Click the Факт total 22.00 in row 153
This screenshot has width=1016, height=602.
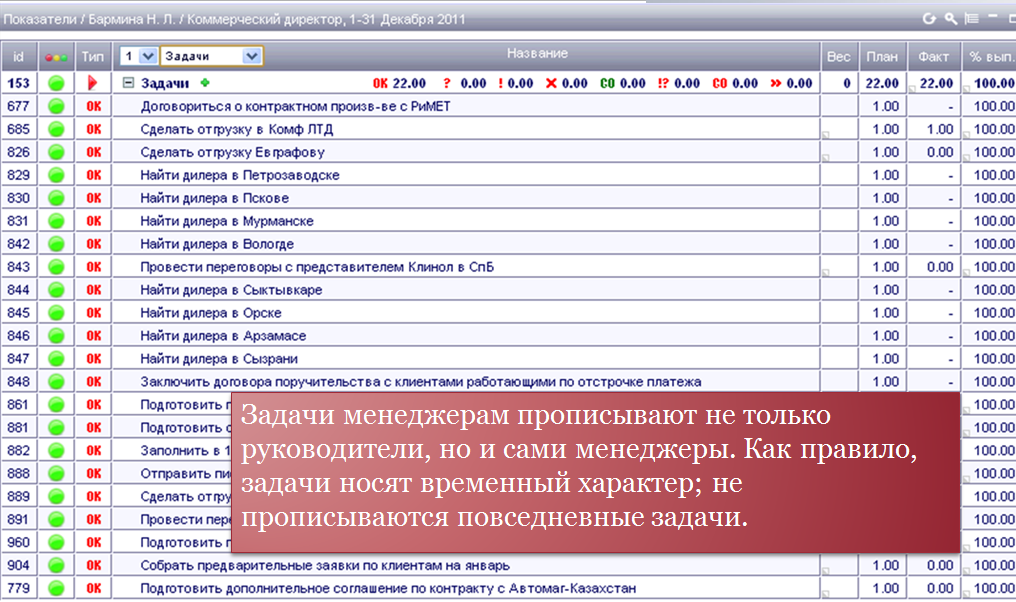[936, 83]
